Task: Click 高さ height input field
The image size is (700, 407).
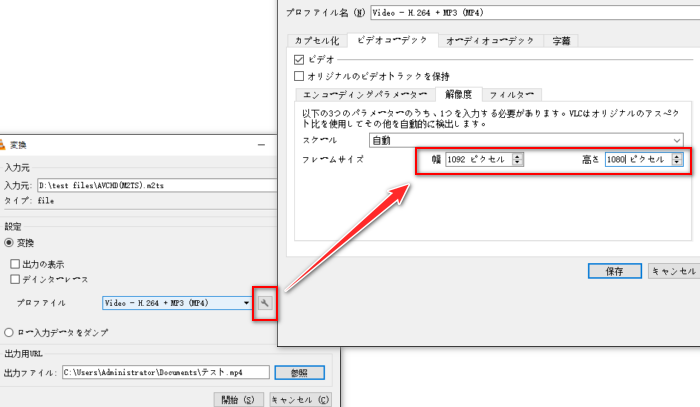Action: tap(639, 159)
